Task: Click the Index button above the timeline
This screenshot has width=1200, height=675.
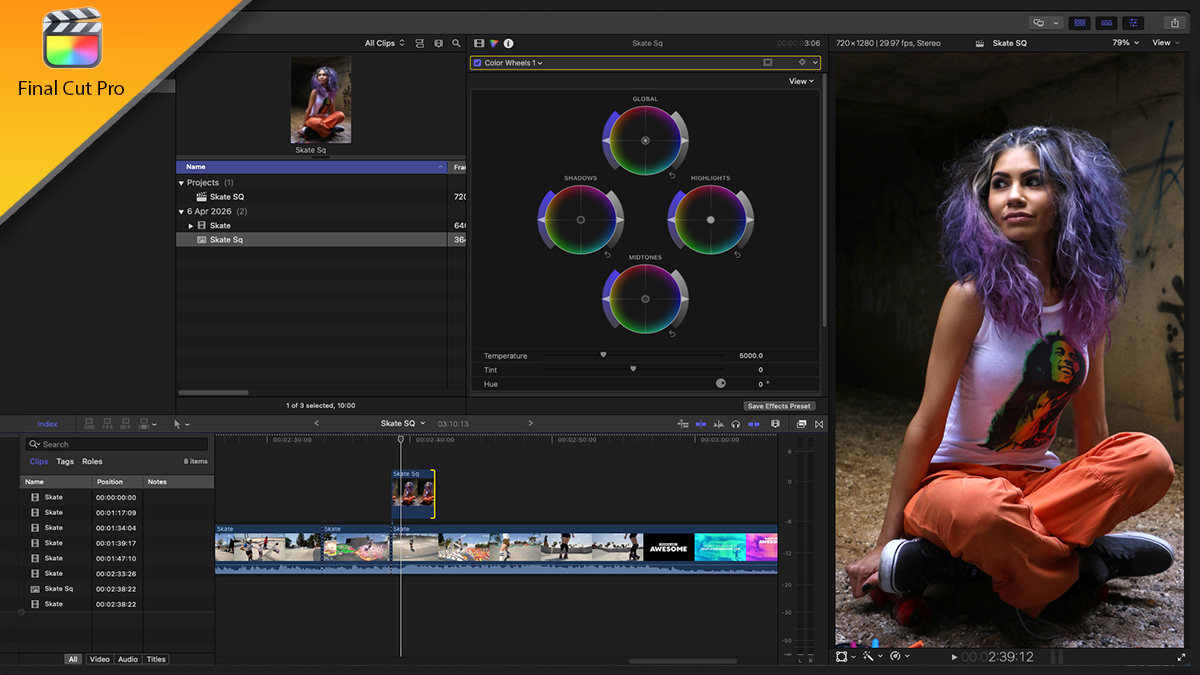Action: [x=46, y=423]
